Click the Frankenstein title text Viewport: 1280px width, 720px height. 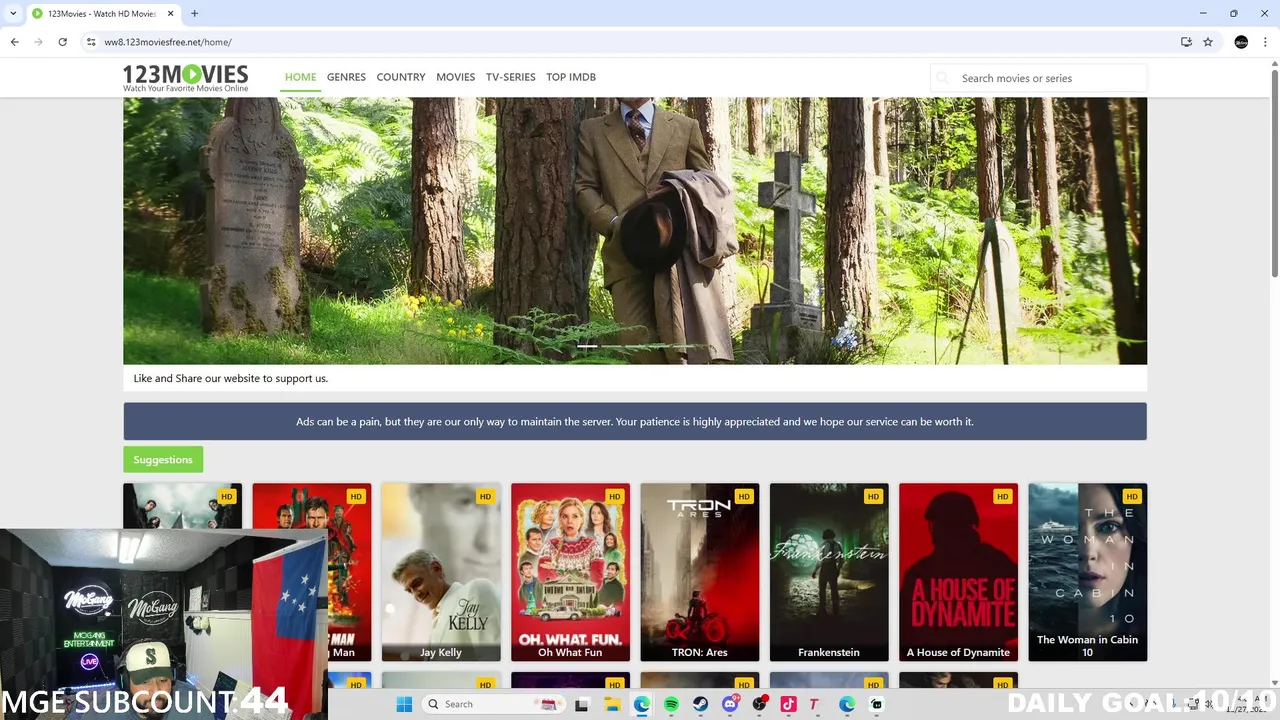coord(829,652)
